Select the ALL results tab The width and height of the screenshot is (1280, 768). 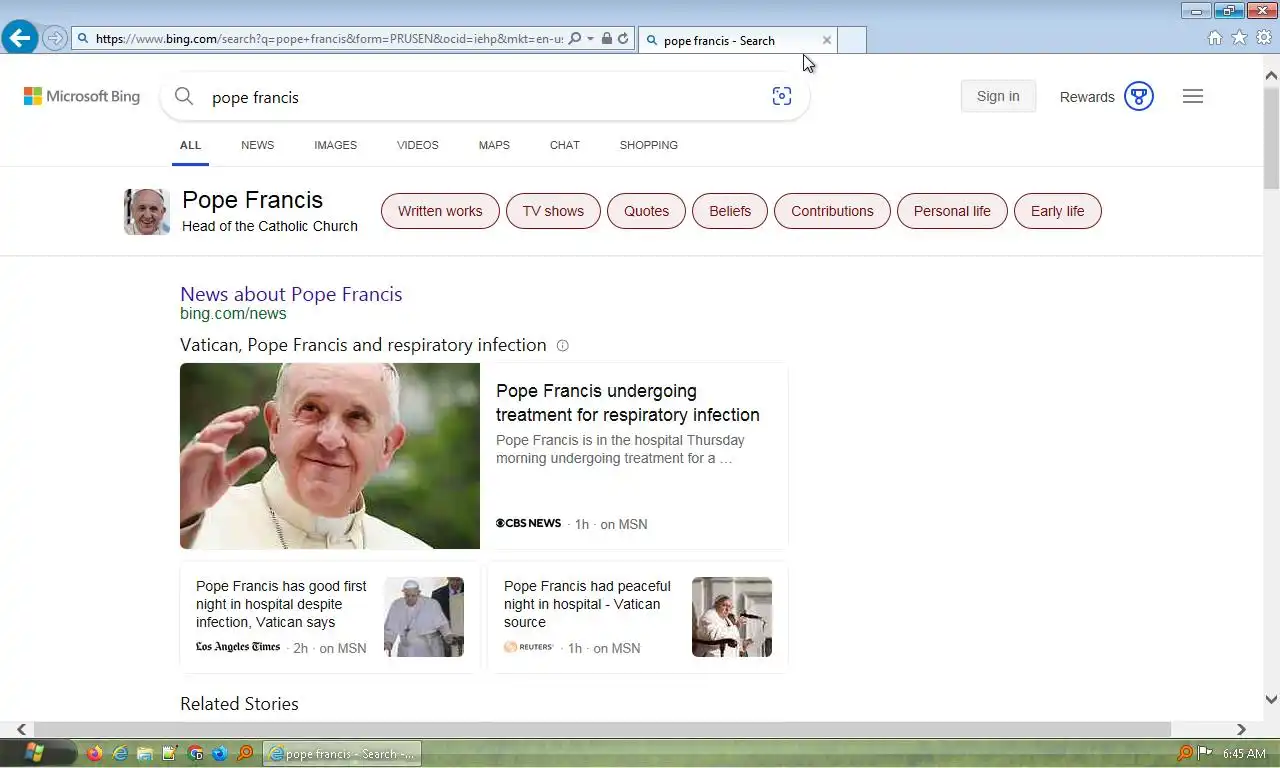point(190,145)
